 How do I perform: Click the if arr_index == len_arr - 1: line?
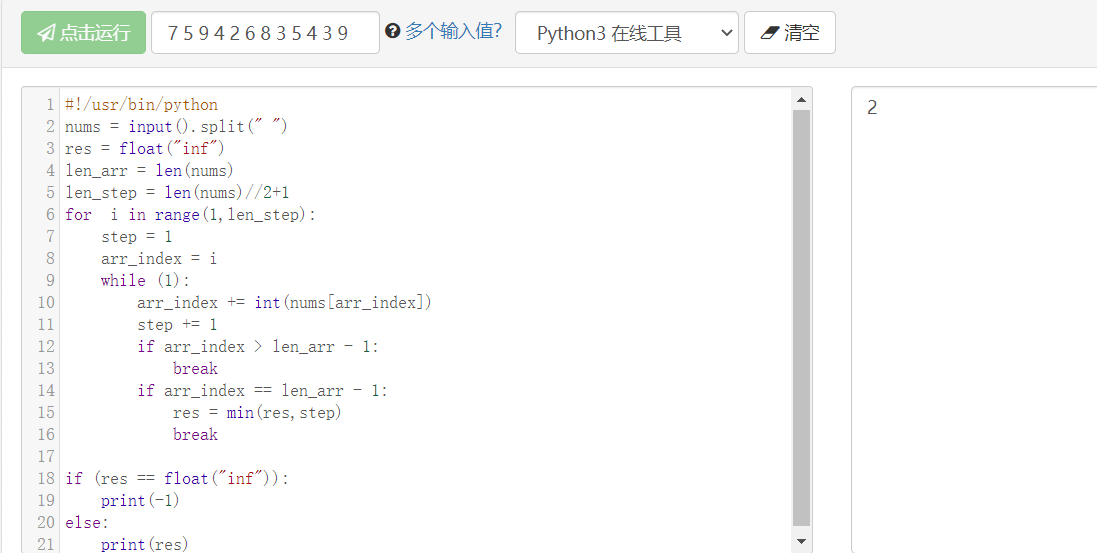click(x=262, y=391)
